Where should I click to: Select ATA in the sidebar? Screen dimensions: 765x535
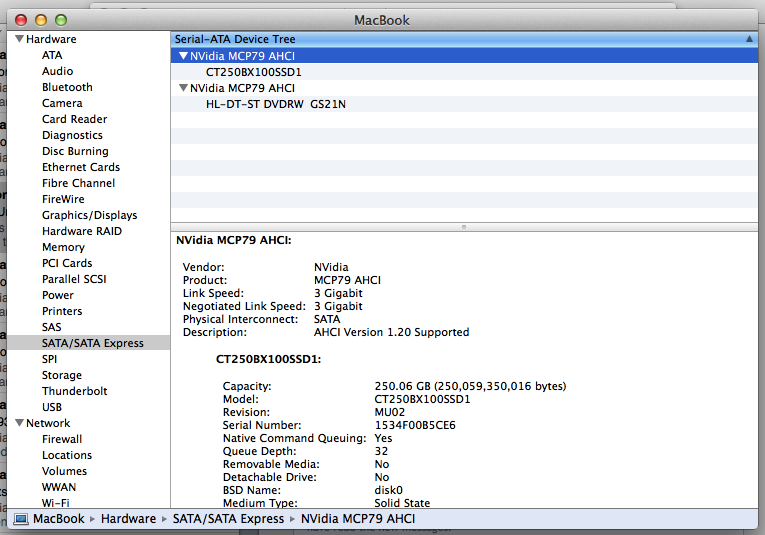pyautogui.click(x=52, y=55)
